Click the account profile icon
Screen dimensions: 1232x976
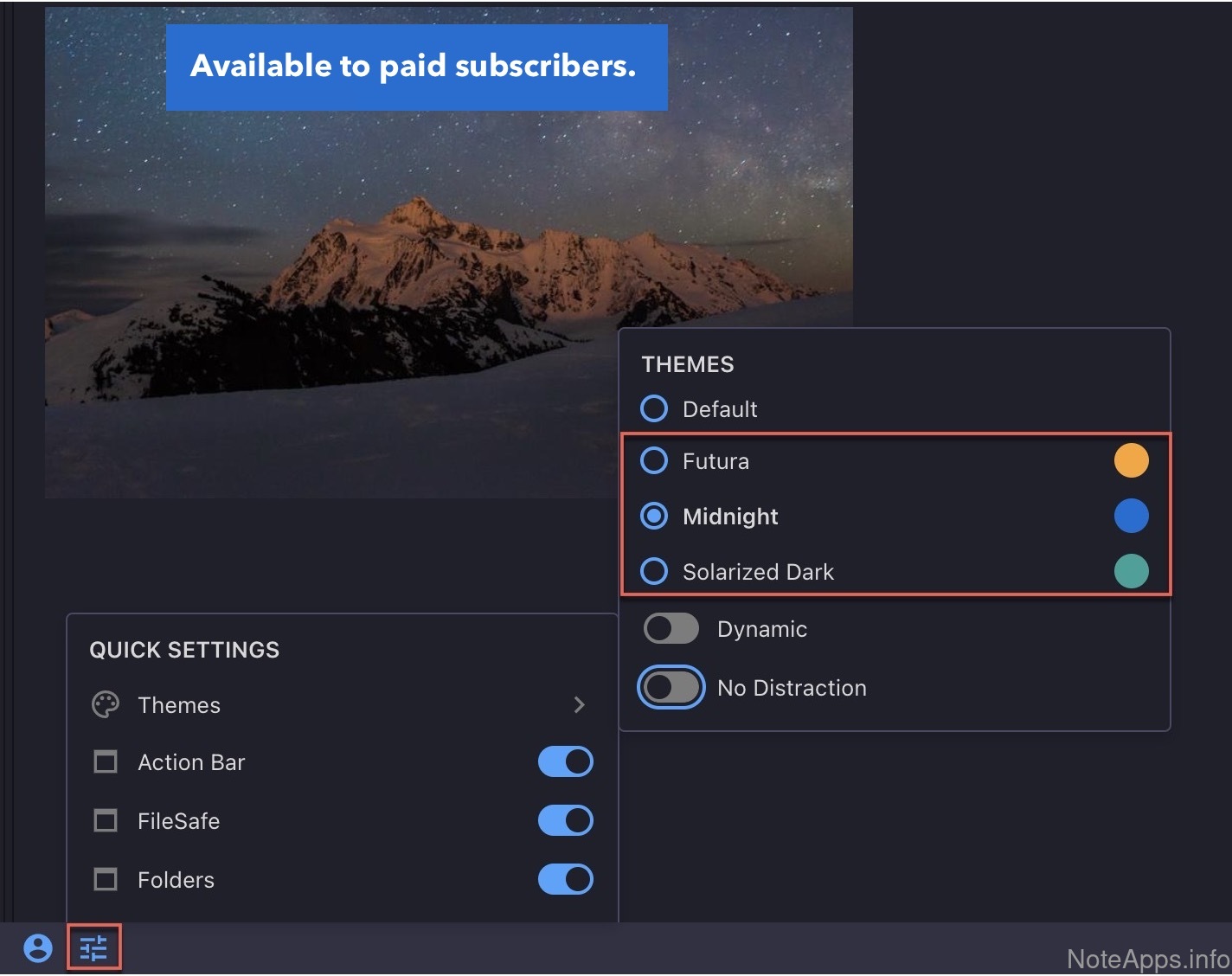tap(38, 948)
